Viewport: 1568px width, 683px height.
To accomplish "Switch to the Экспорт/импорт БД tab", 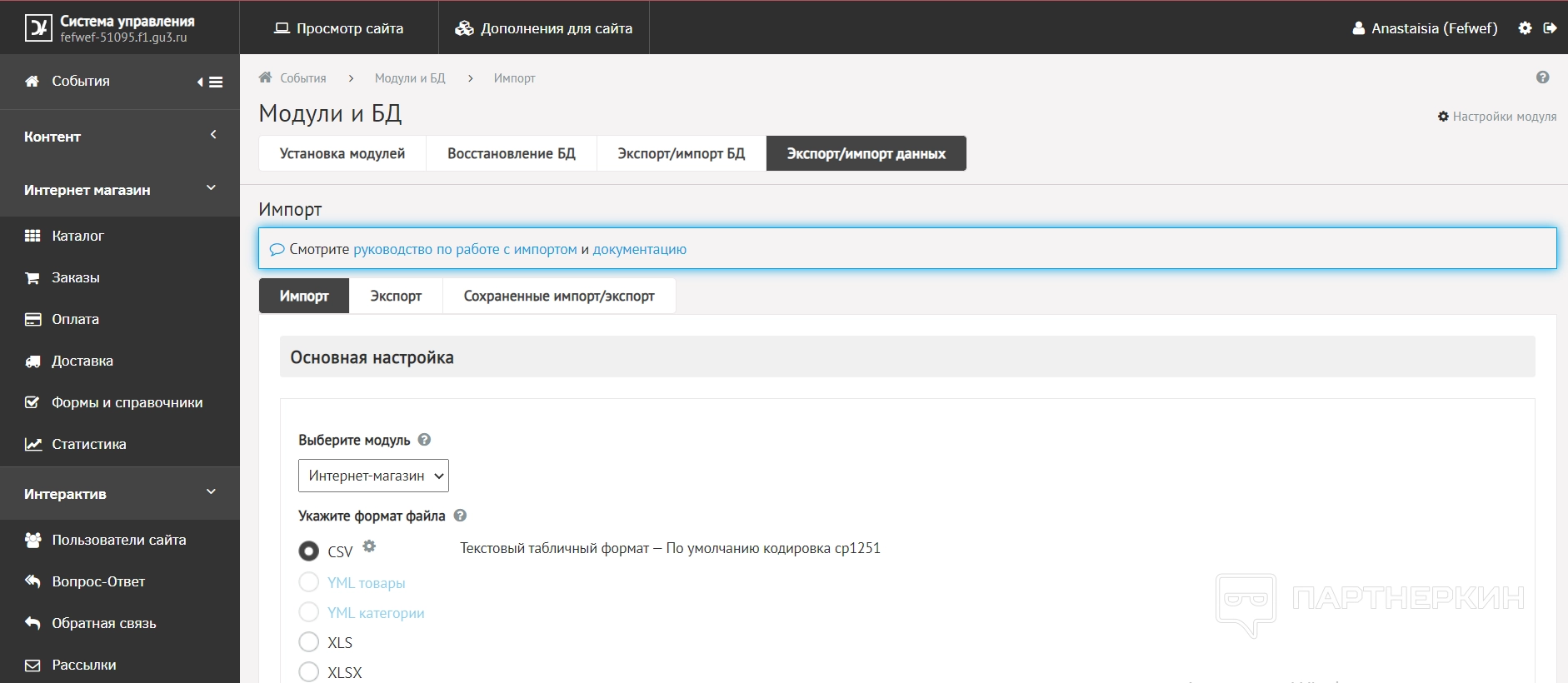I will tap(682, 153).
